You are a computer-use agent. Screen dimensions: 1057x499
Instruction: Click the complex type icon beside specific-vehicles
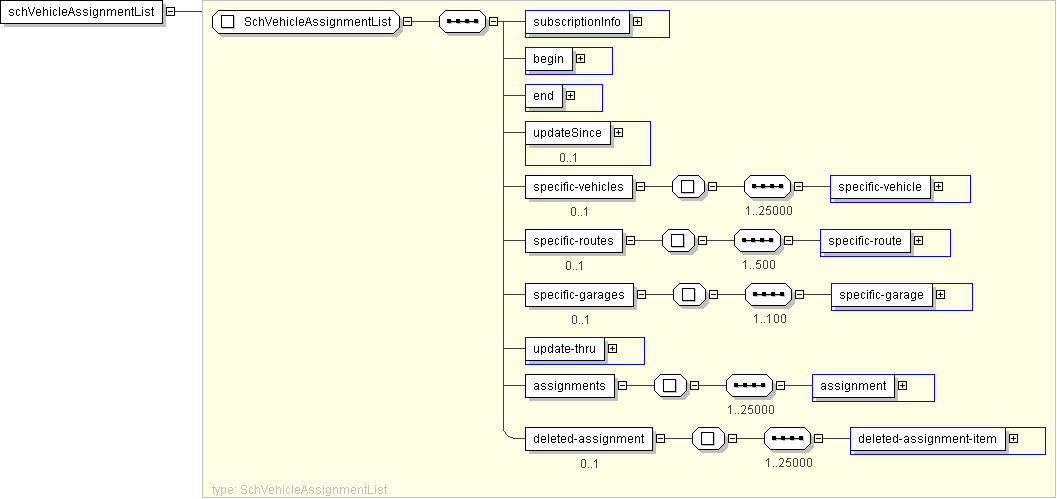689,186
